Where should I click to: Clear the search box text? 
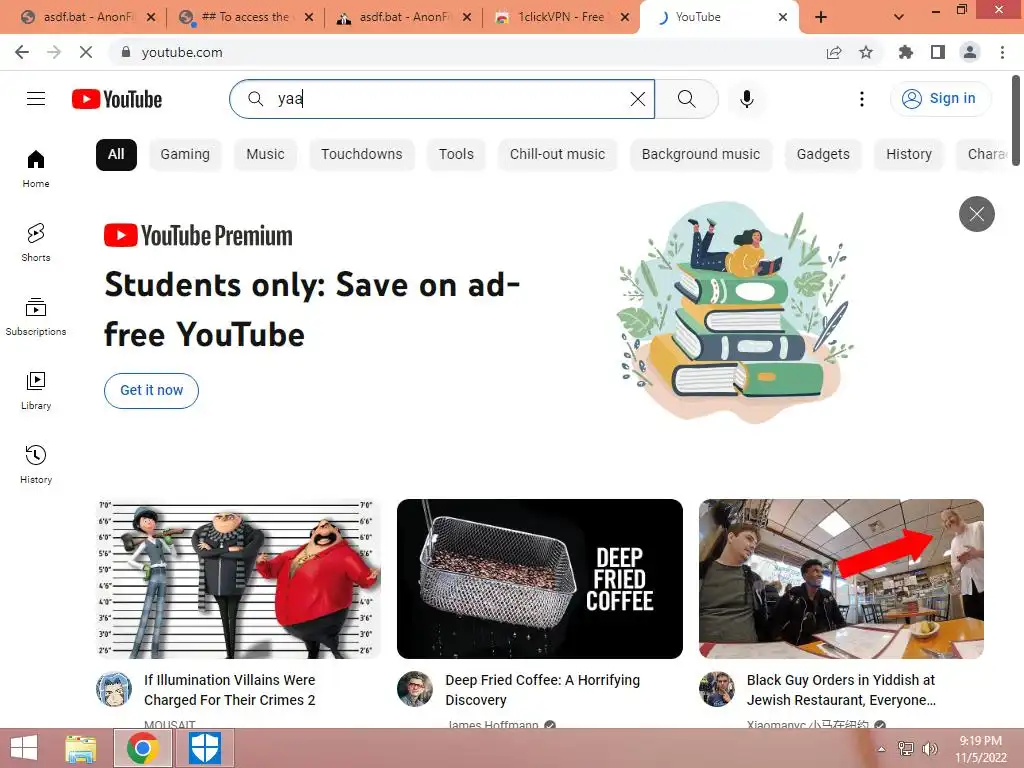click(637, 99)
